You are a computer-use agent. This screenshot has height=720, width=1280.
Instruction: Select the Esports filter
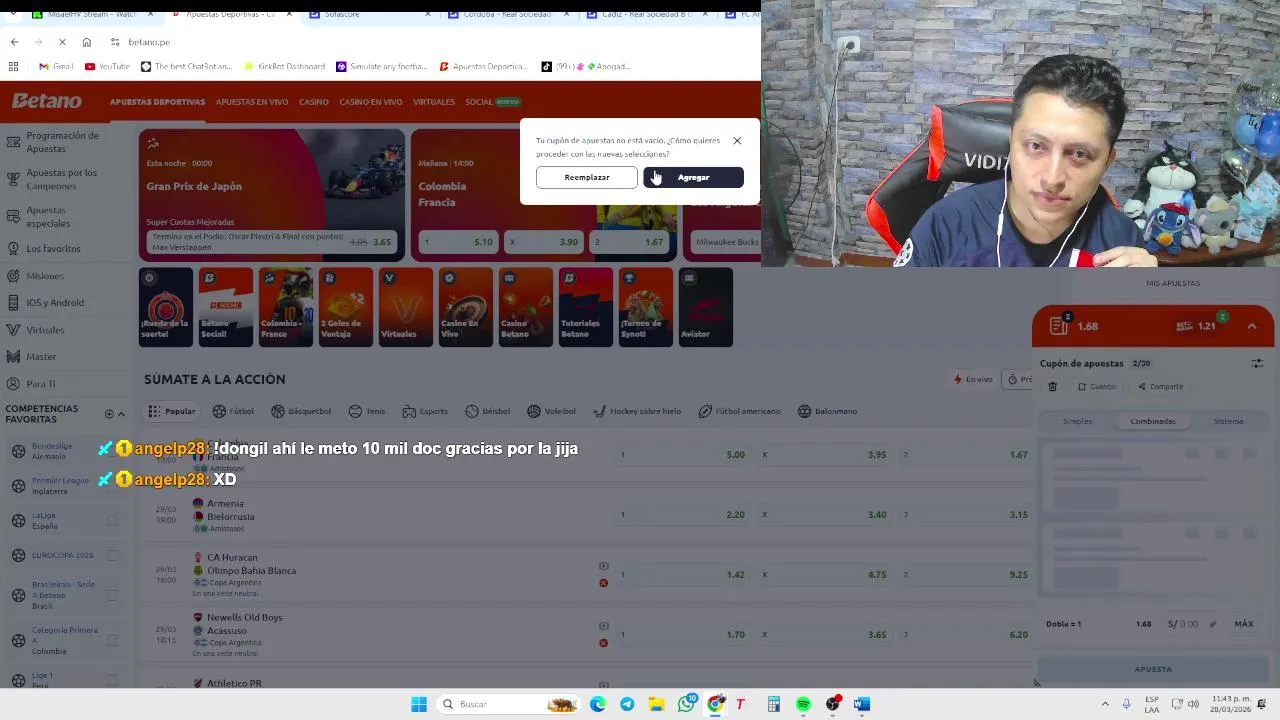pos(425,411)
